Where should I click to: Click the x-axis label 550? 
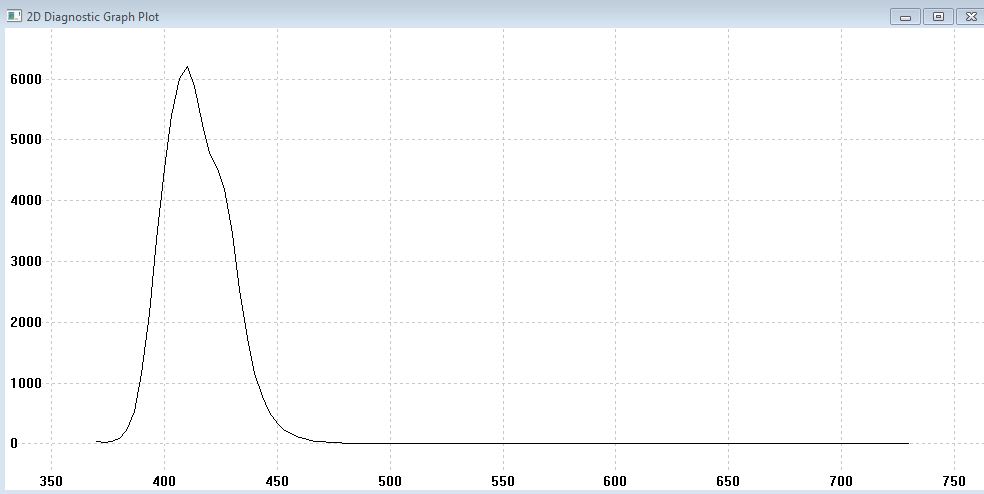pyautogui.click(x=503, y=481)
